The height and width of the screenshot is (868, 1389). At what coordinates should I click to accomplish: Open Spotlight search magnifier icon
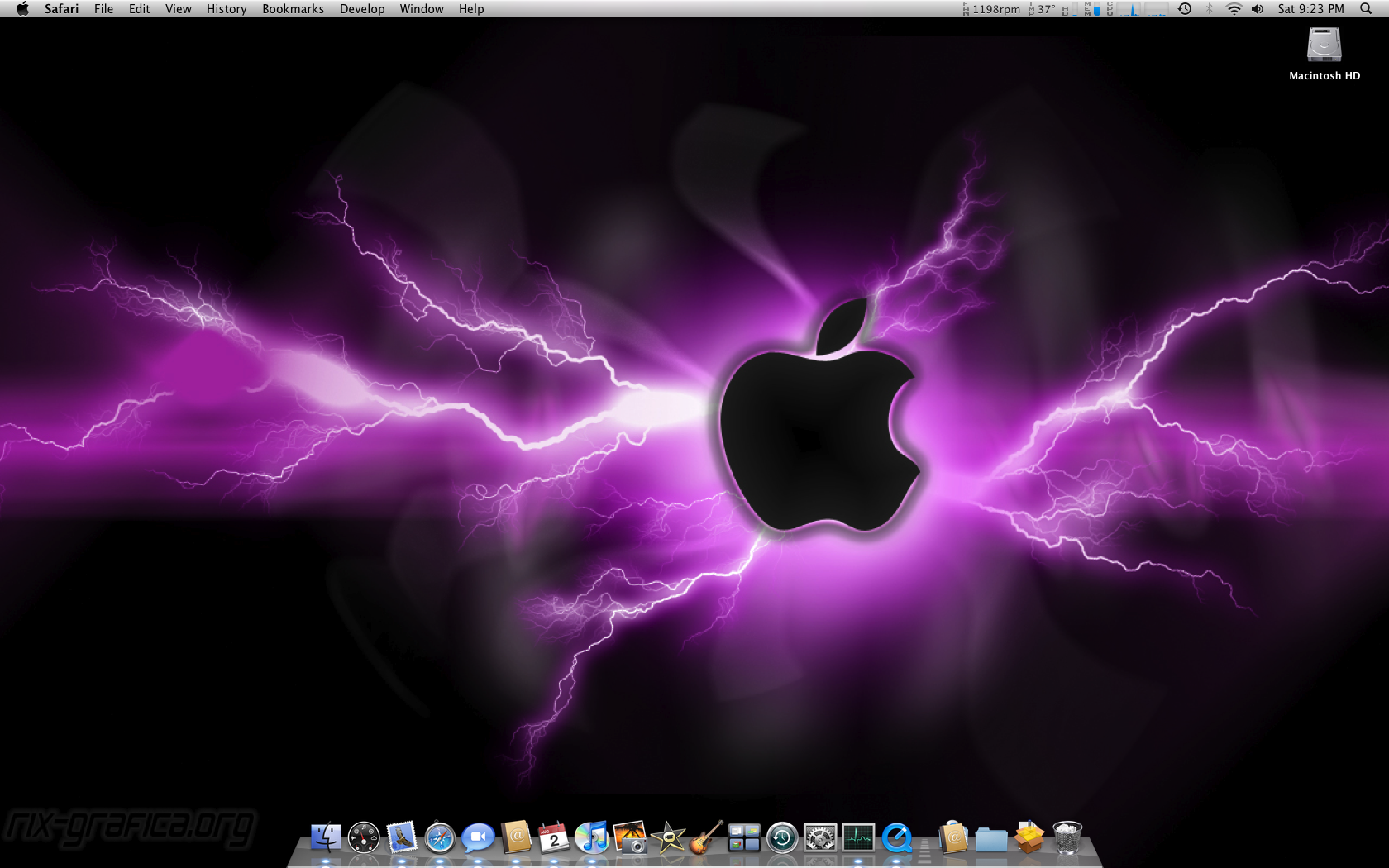tap(1366, 9)
